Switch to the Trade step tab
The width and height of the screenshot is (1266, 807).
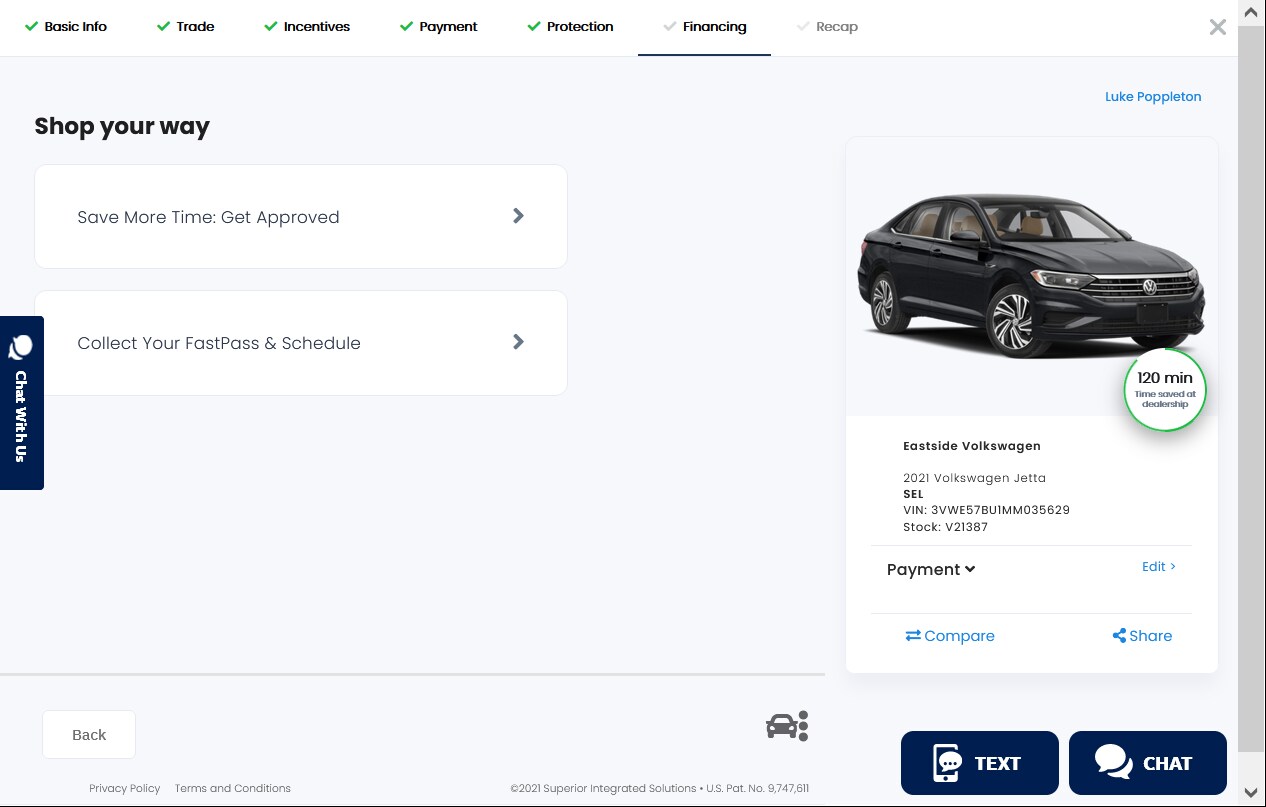tap(186, 27)
